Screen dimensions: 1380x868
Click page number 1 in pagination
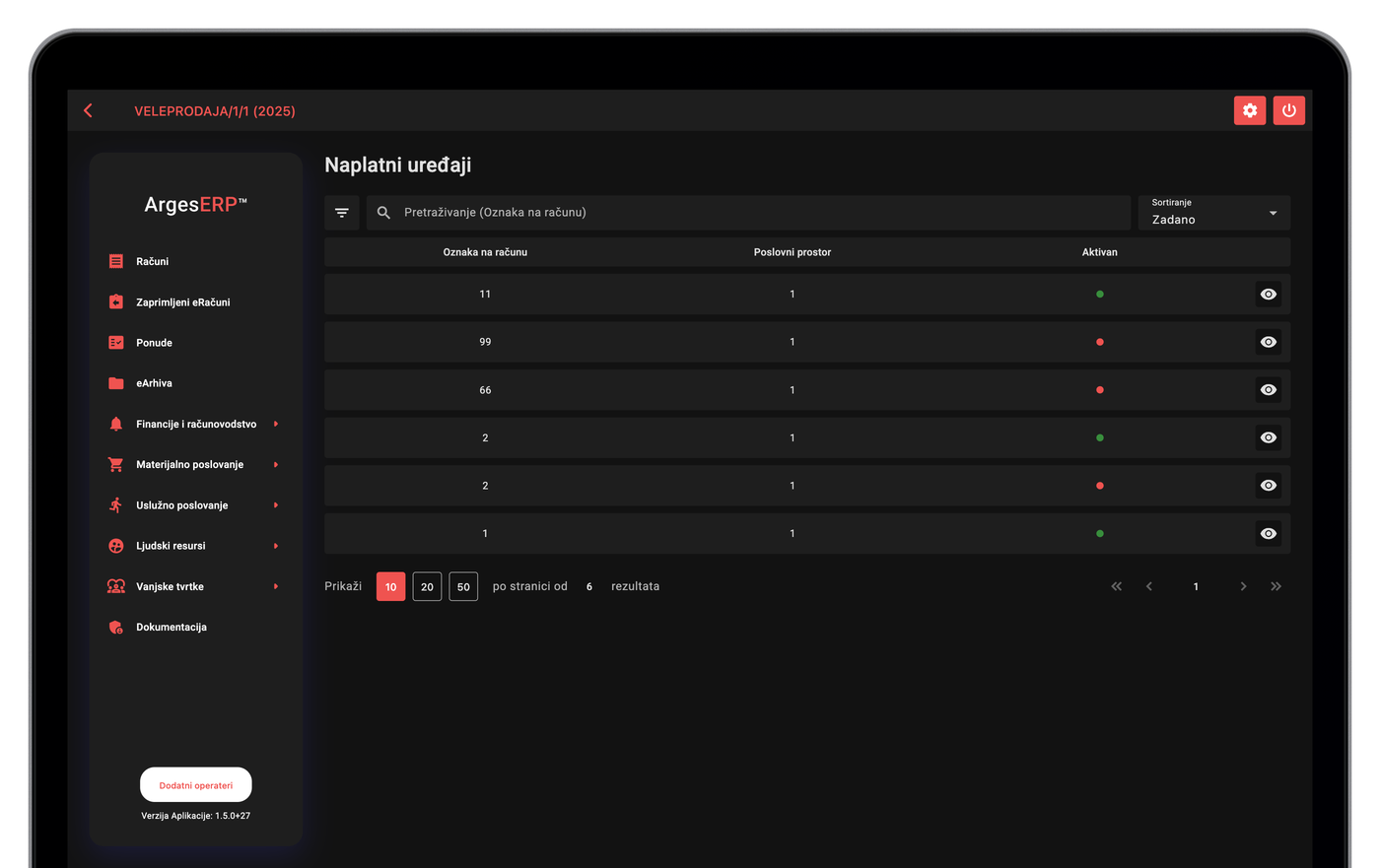[x=1196, y=586]
